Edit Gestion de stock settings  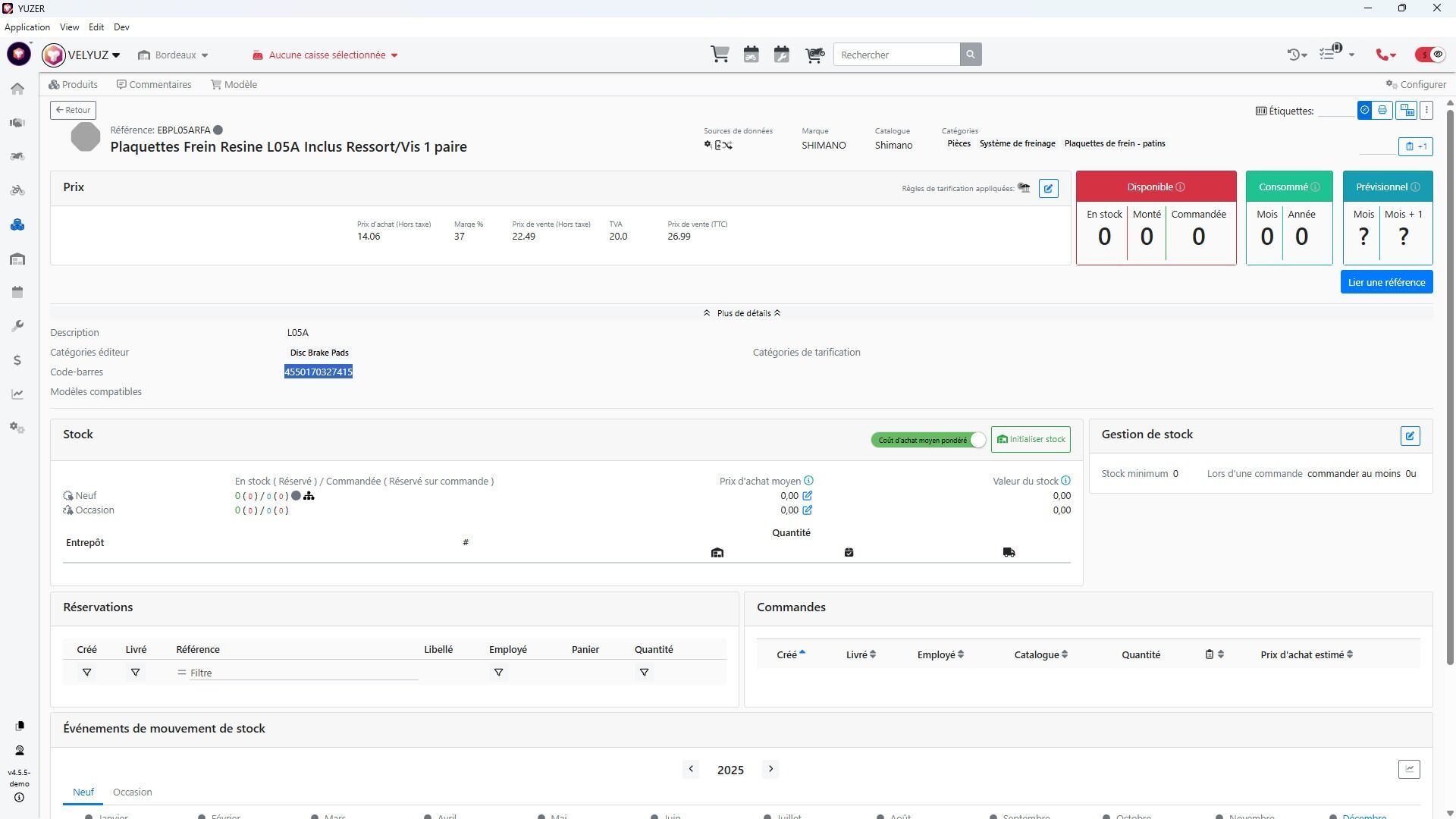pyautogui.click(x=1410, y=436)
